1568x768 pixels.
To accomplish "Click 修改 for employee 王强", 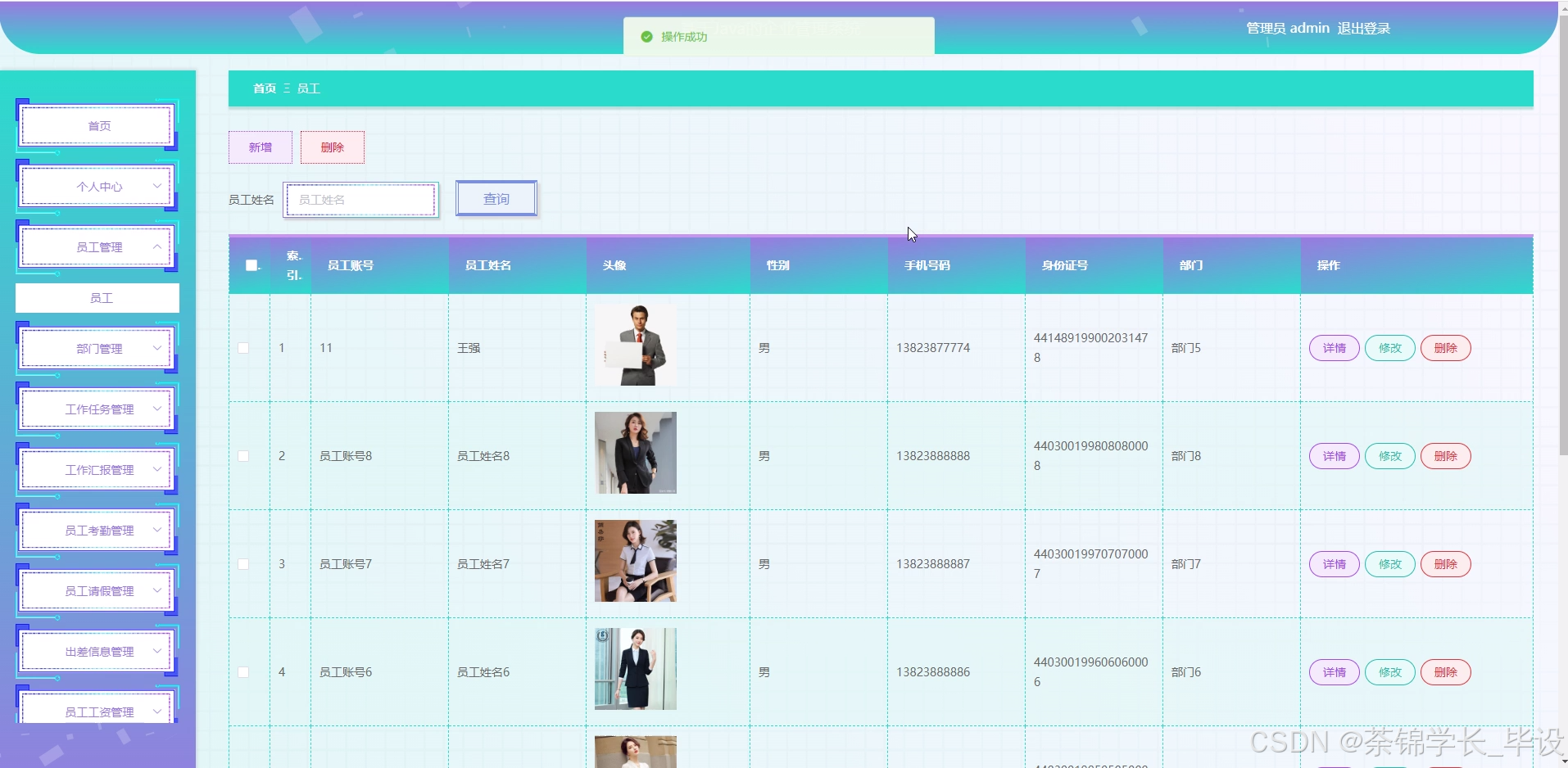I will point(1390,348).
